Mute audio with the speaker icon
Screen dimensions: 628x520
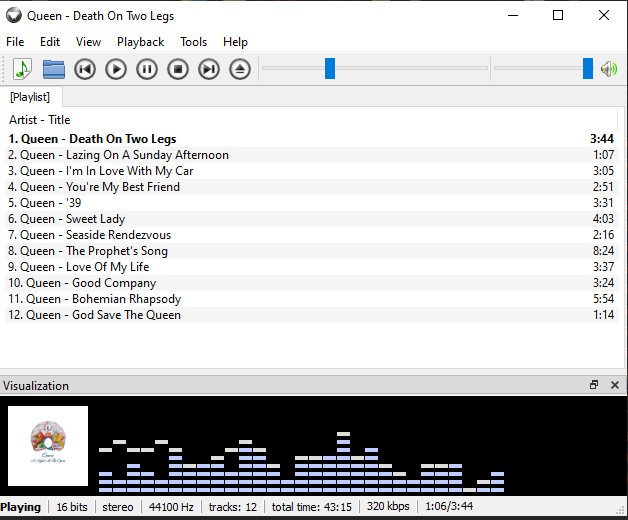pos(609,69)
